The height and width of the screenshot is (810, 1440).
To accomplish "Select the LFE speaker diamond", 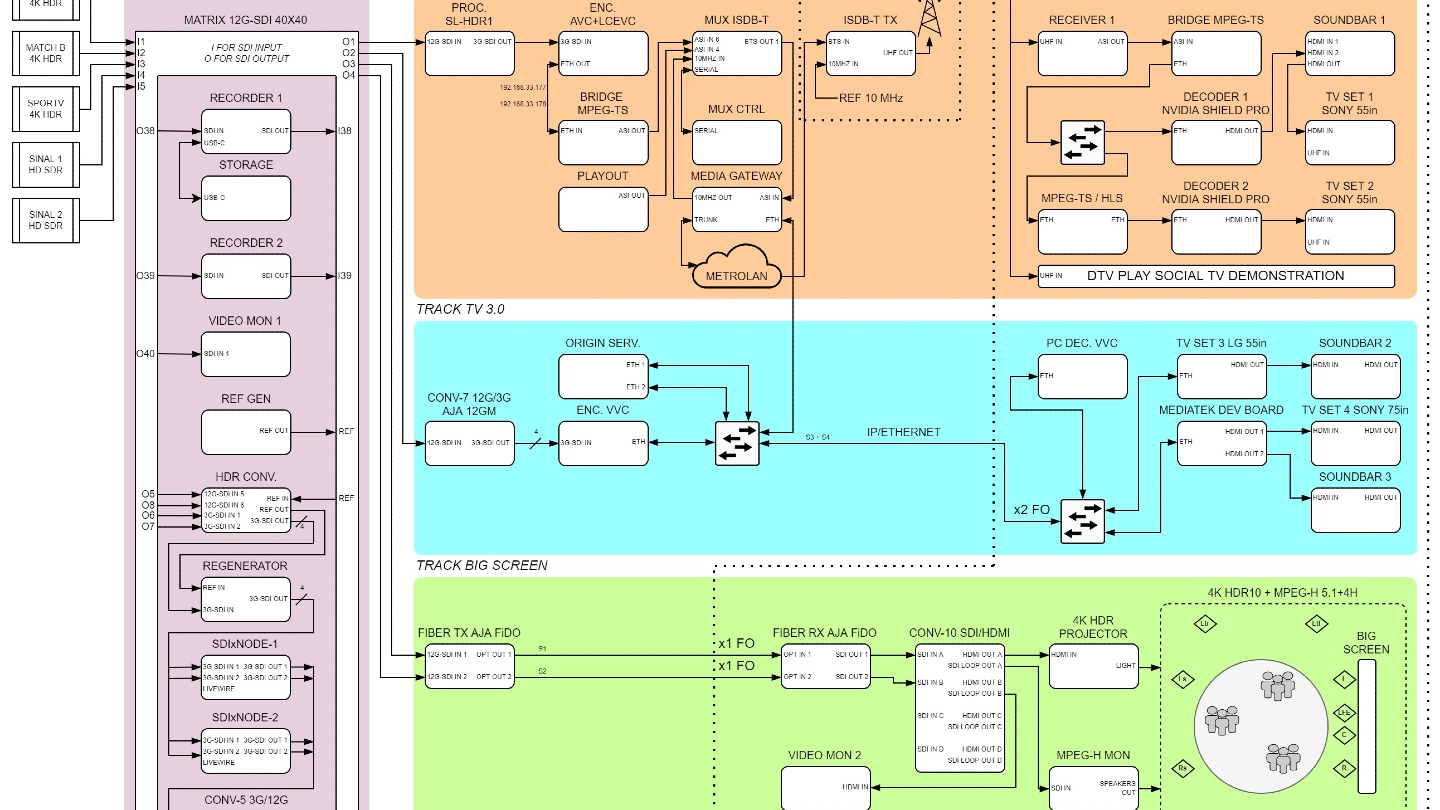I will pyautogui.click(x=1345, y=711).
